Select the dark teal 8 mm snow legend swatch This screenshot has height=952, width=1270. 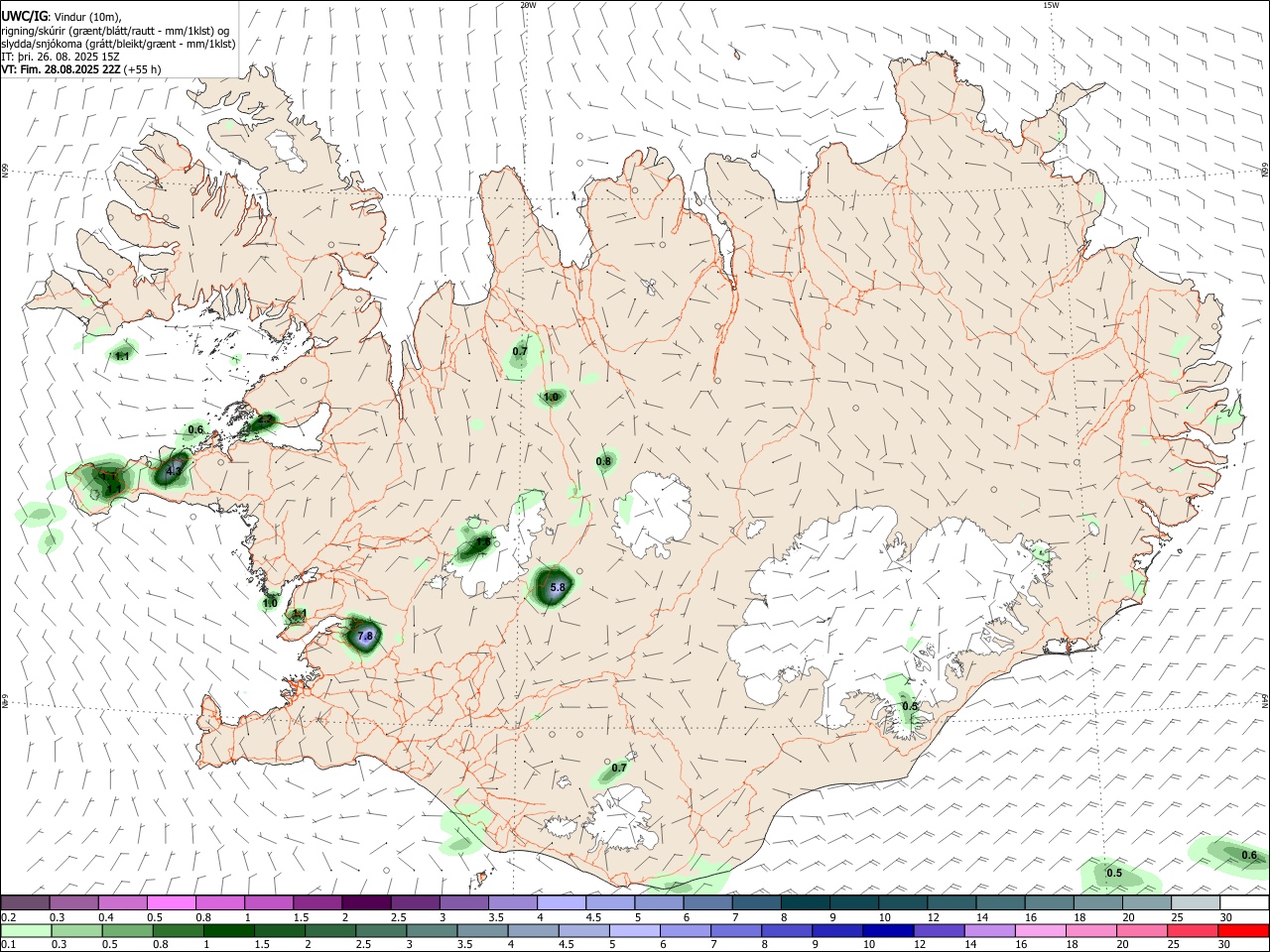[806, 902]
